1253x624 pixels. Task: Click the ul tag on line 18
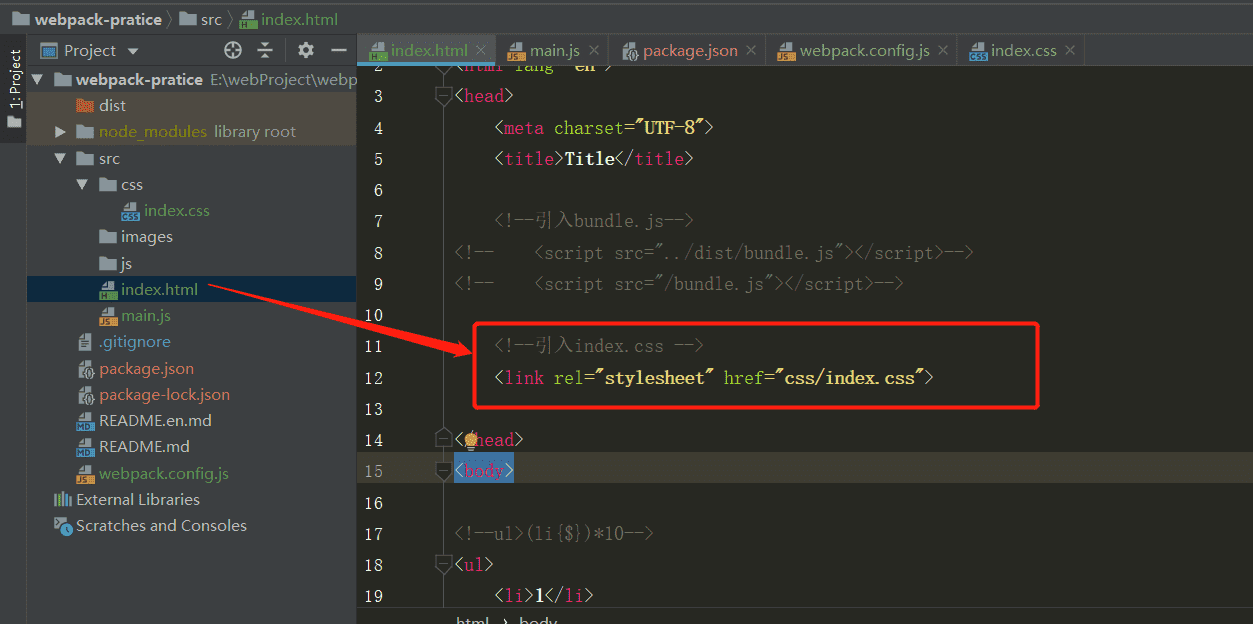click(474, 565)
